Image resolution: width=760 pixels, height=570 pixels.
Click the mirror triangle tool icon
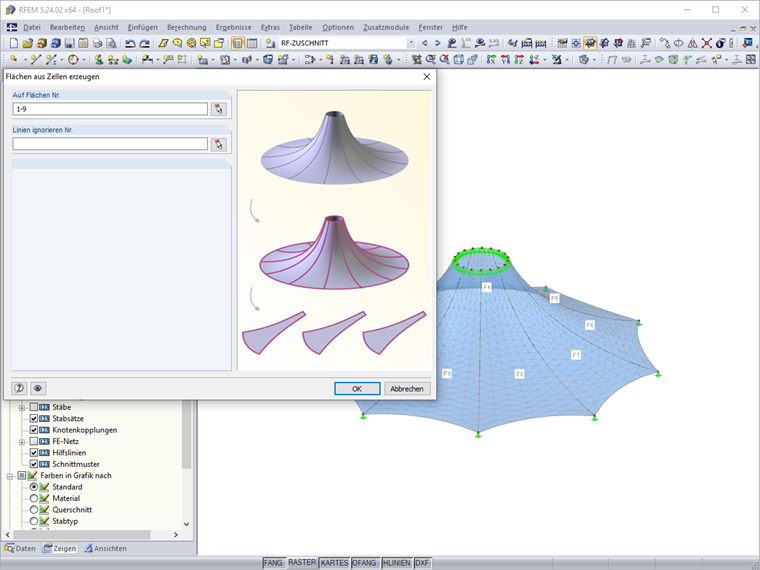[x=693, y=43]
